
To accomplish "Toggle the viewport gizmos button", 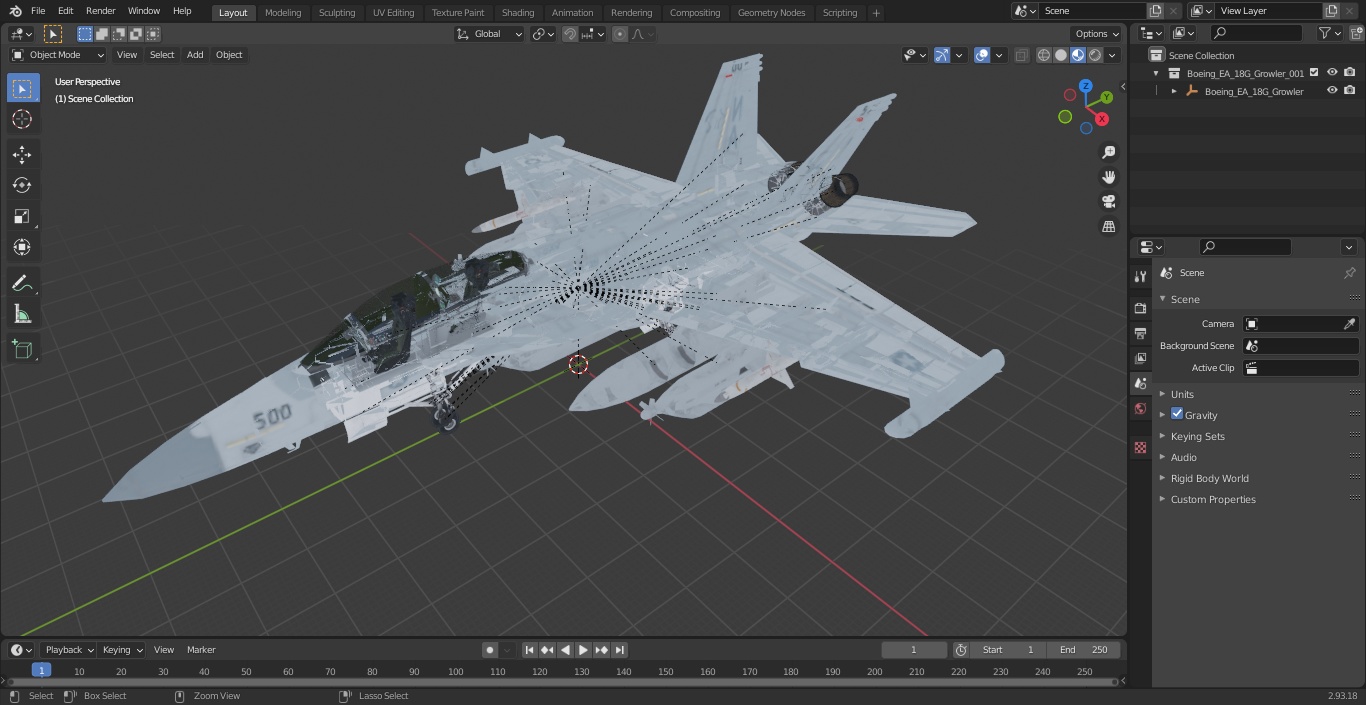I will 942,55.
